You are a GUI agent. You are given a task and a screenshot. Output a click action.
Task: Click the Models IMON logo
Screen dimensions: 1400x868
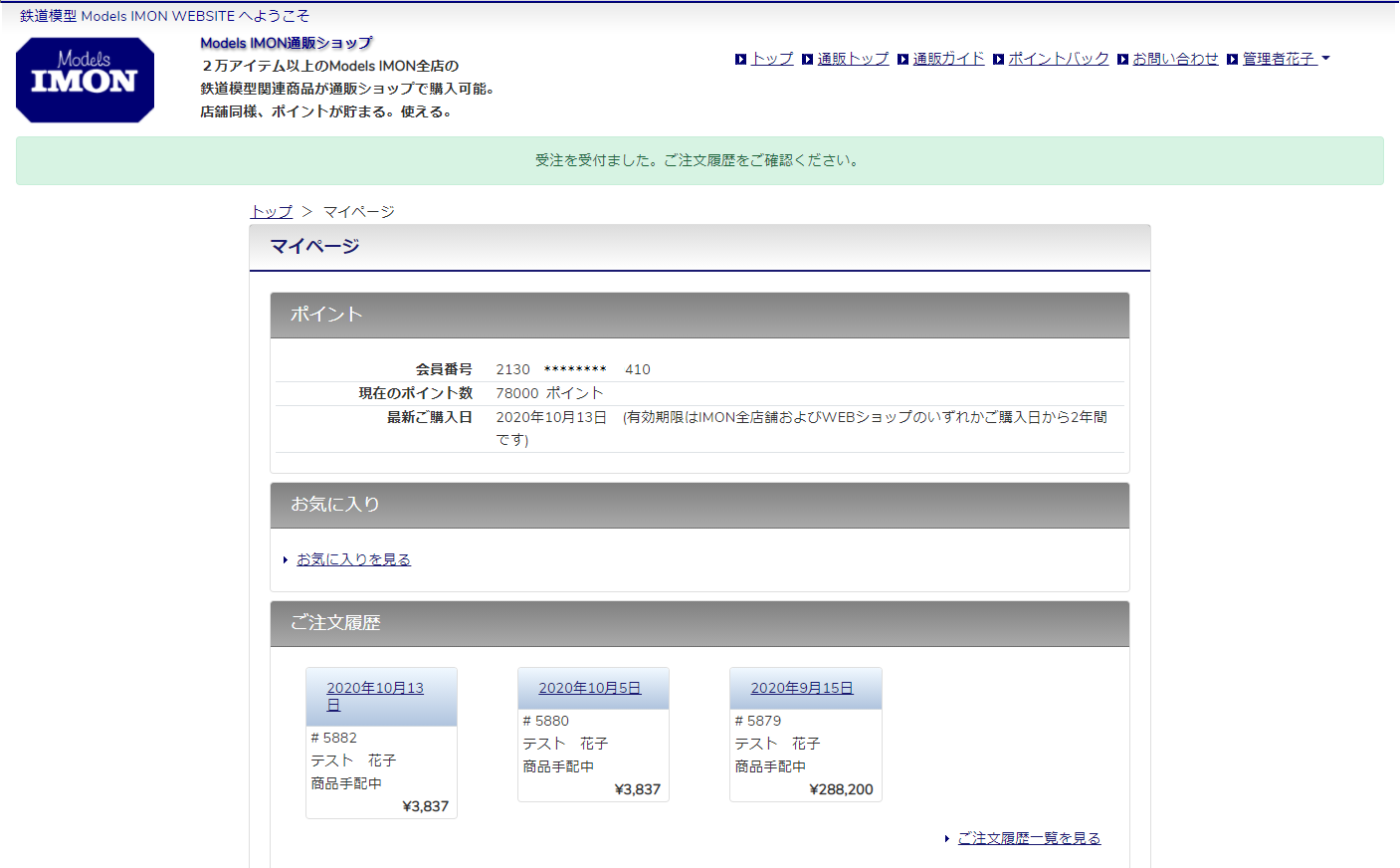click(85, 80)
